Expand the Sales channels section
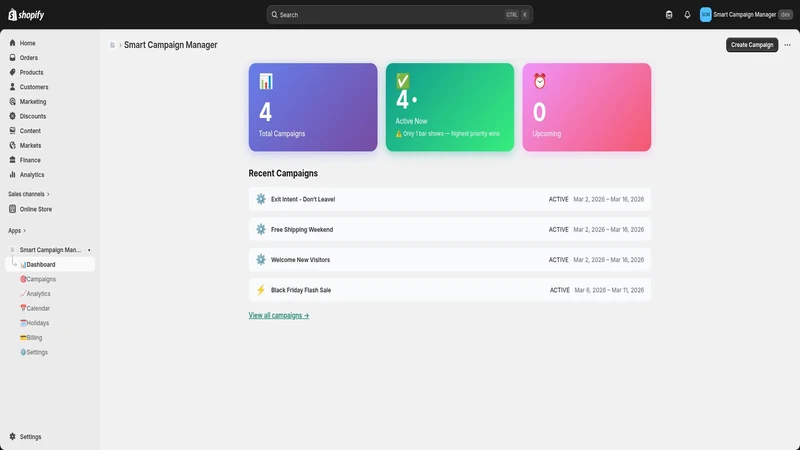800x450 pixels. [29, 194]
